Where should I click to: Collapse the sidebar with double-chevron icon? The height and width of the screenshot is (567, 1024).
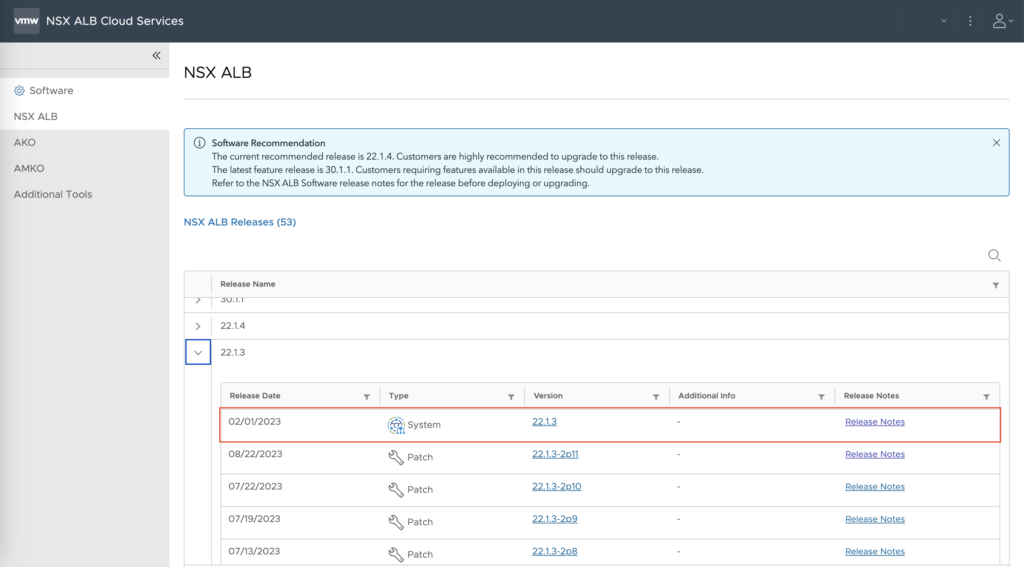[x=156, y=56]
